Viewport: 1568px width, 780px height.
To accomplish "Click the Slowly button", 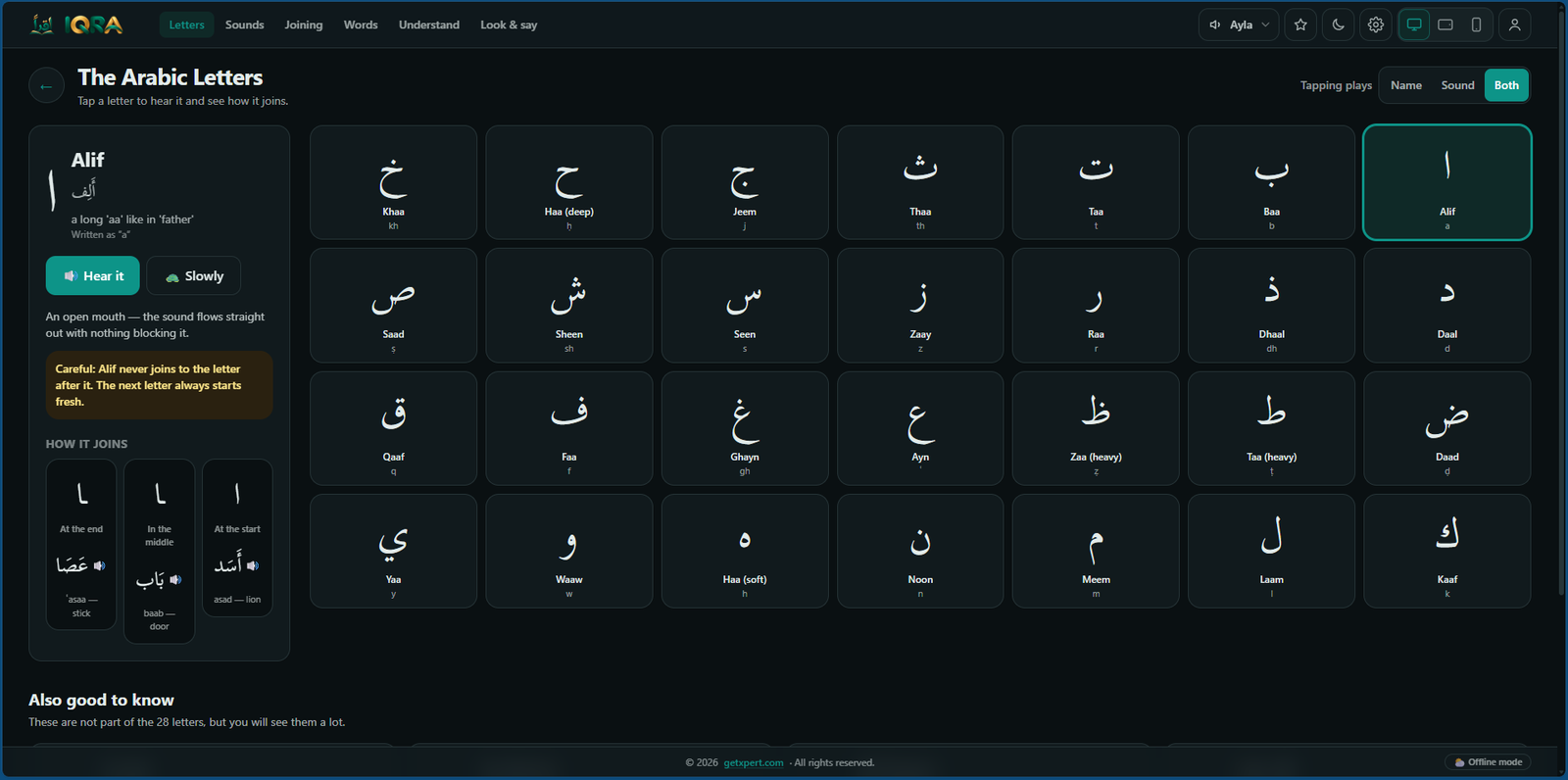I will [193, 276].
